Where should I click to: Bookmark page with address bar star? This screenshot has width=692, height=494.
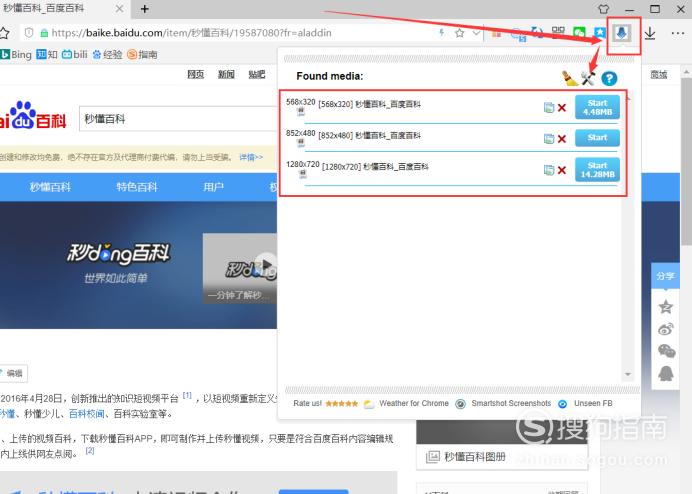[x=459, y=33]
